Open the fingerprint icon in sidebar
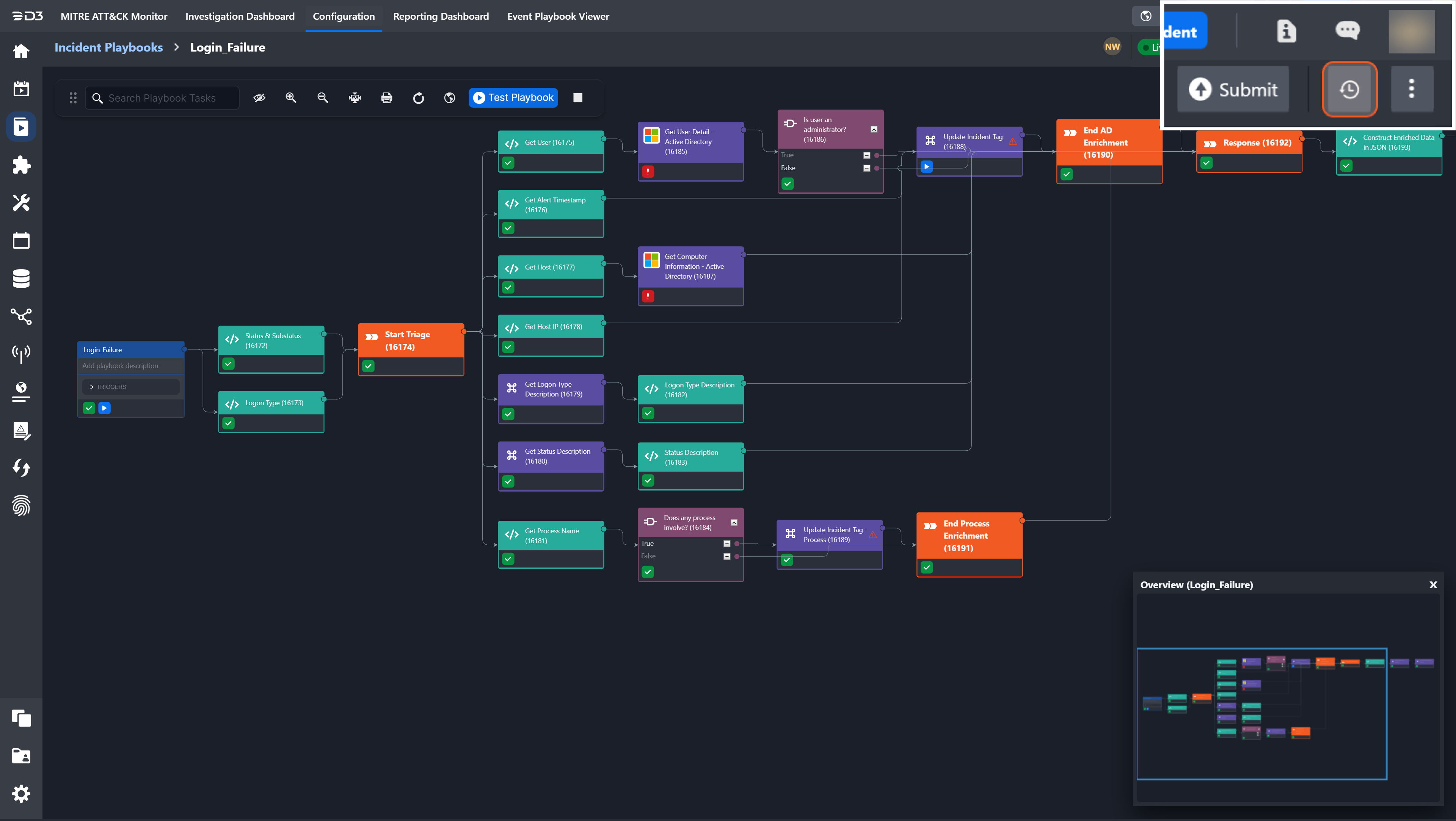Screen dimensions: 1456x821 [x=21, y=506]
